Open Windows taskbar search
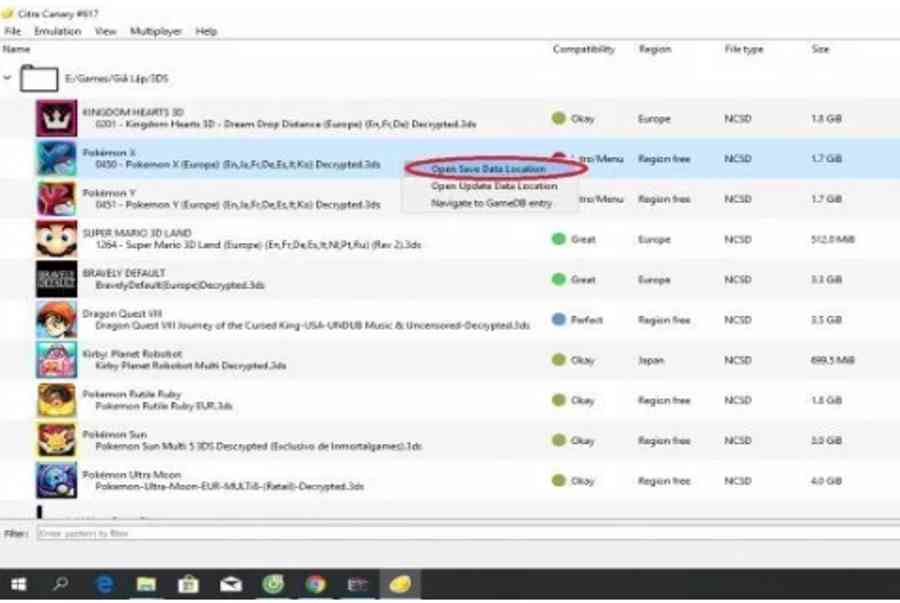Screen dimensions: 900x603 pos(60,584)
